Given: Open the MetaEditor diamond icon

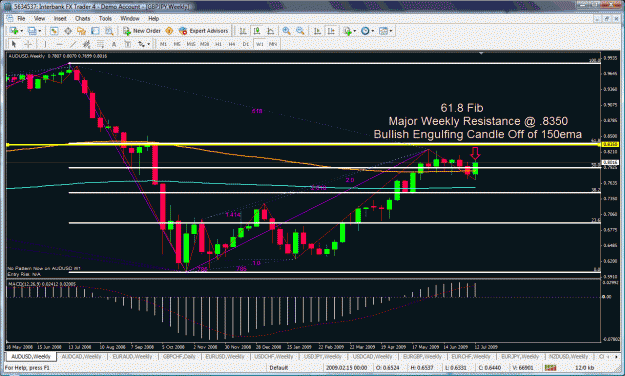Looking at the screenshot, I should coord(169,31).
